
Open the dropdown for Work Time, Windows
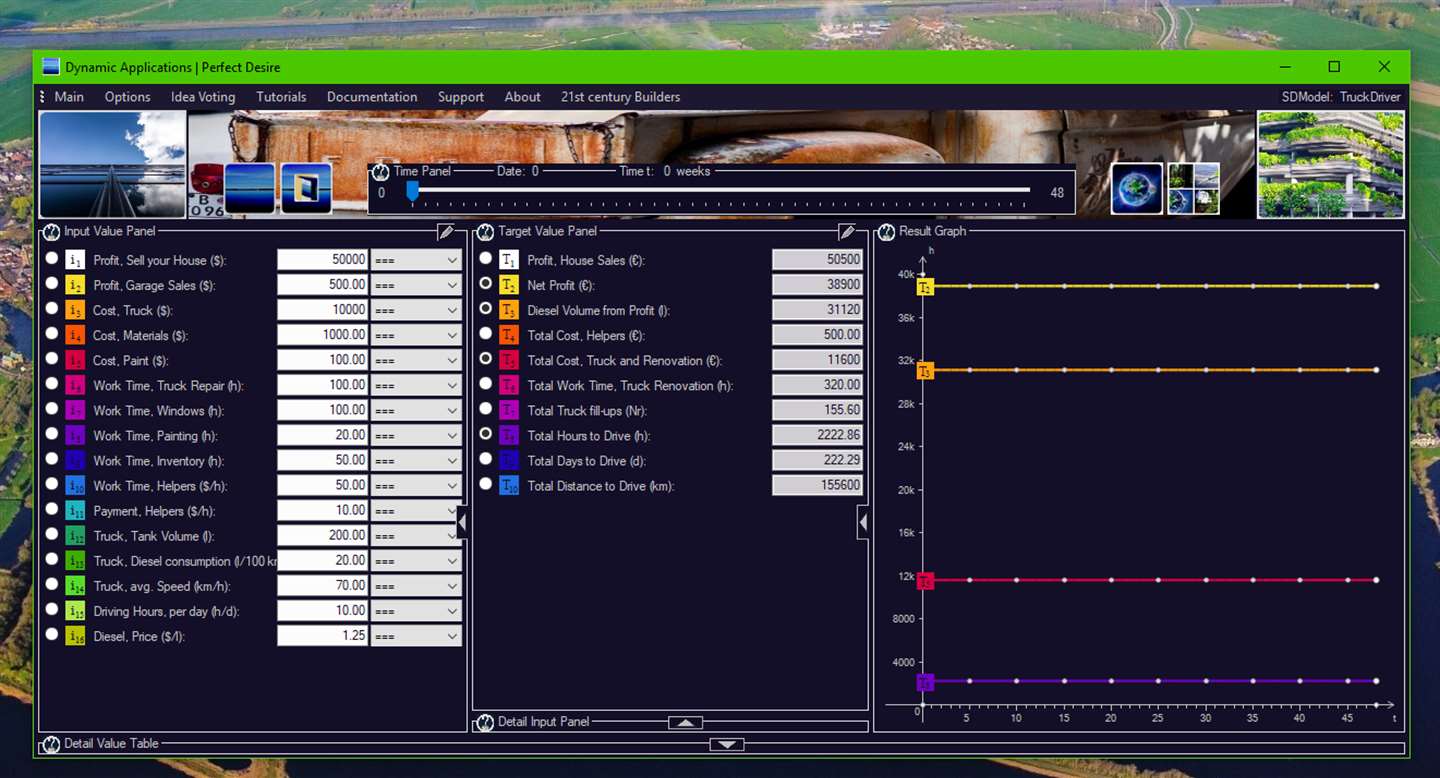click(x=416, y=410)
